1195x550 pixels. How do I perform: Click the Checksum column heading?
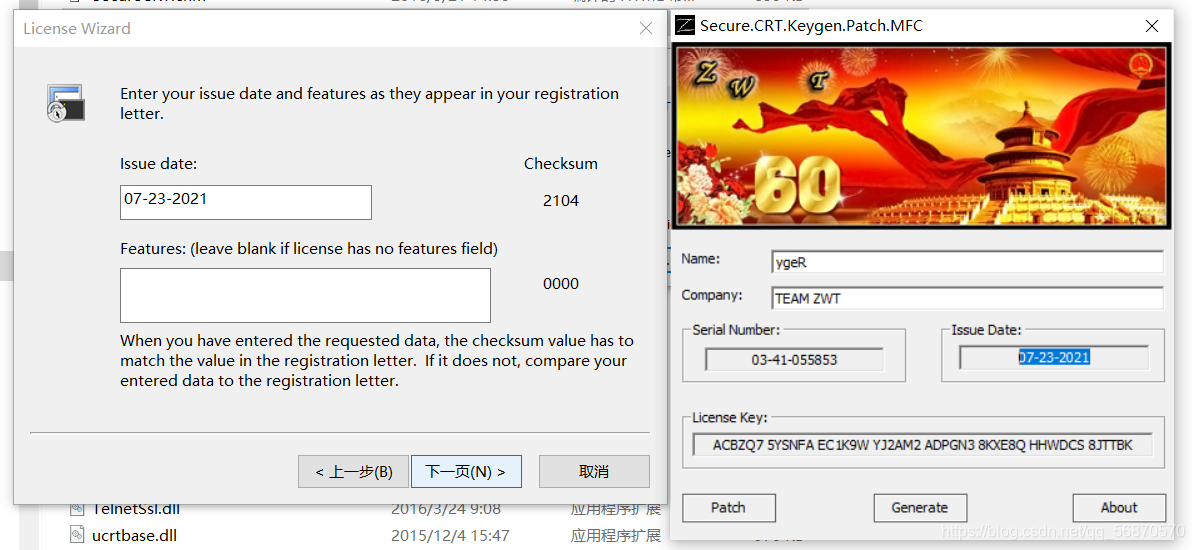tap(561, 164)
